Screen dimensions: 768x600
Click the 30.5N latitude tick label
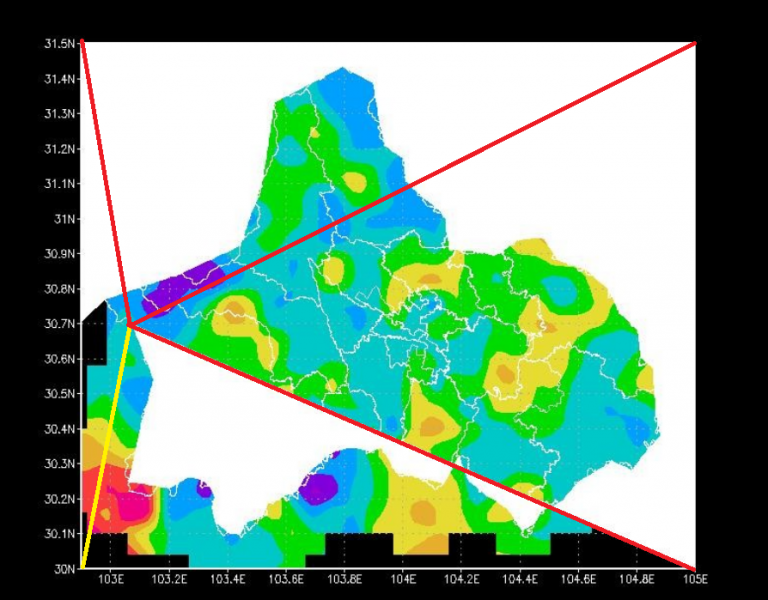pyautogui.click(x=60, y=394)
